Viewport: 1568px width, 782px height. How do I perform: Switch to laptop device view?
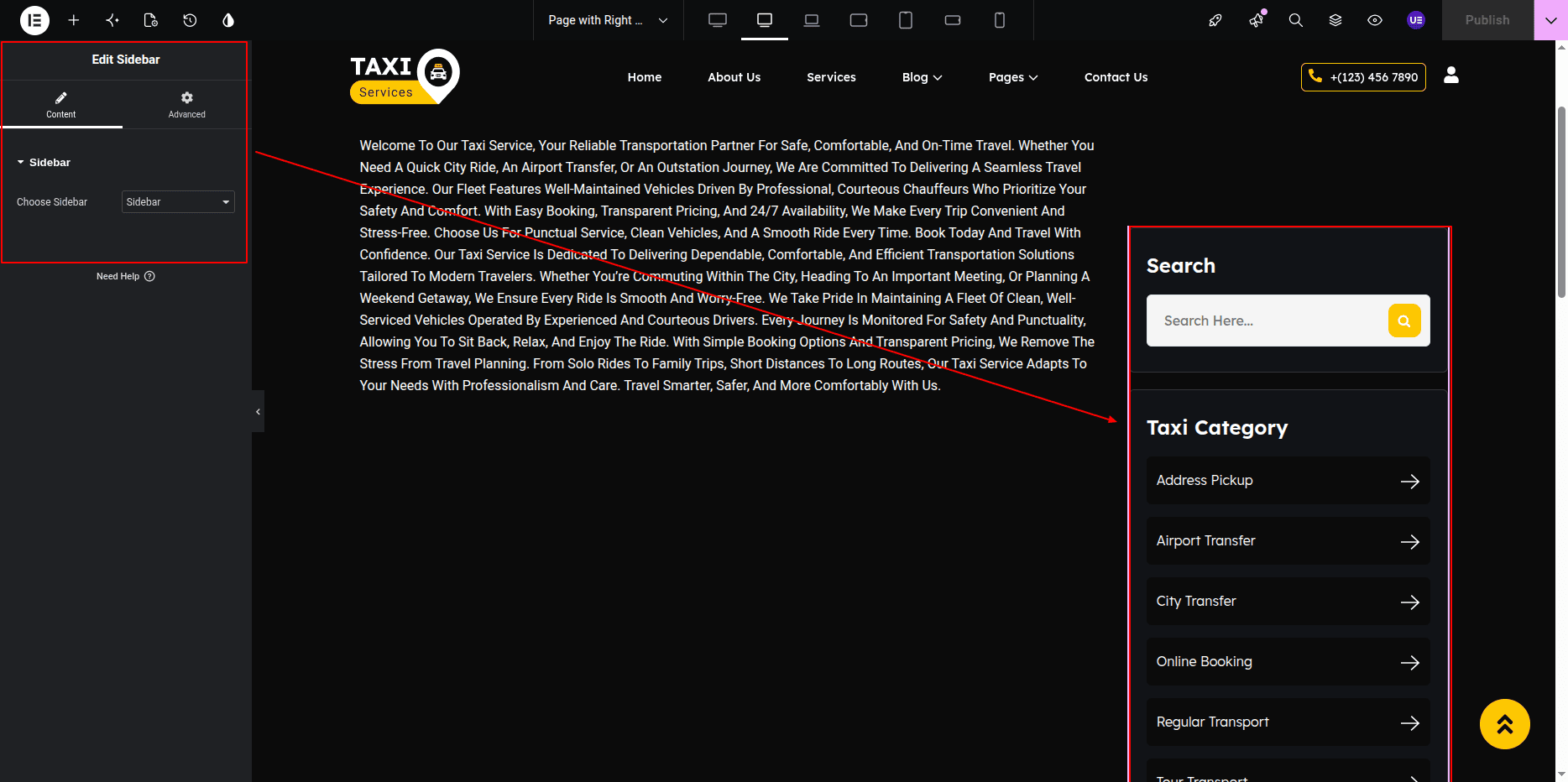point(812,20)
